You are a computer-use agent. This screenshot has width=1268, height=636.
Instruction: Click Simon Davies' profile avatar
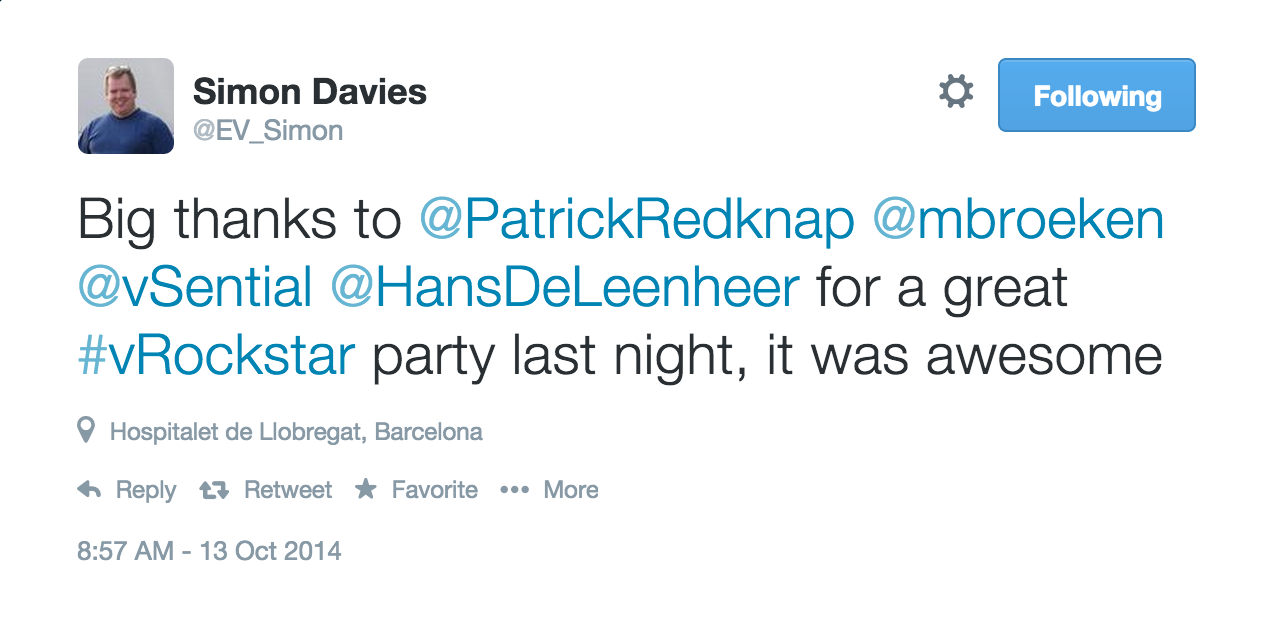(126, 106)
